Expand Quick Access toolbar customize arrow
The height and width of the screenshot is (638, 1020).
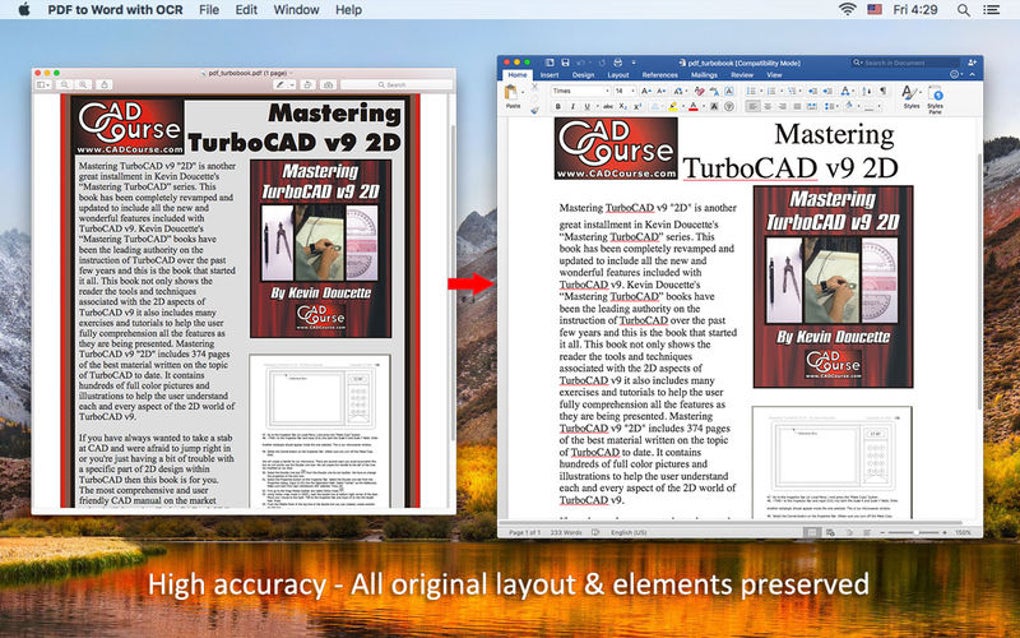coord(634,62)
